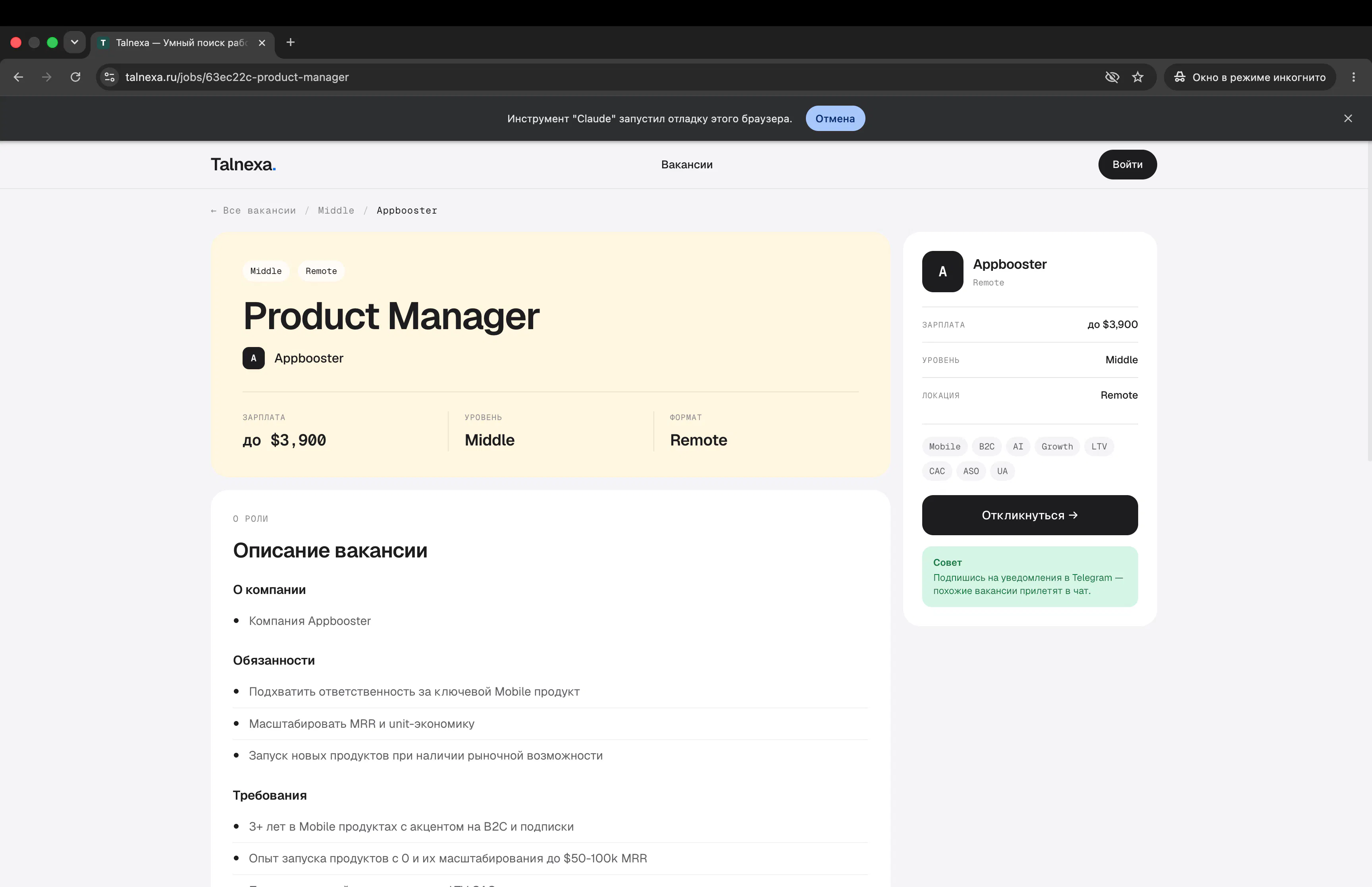1372x887 pixels.
Task: Select the LTV skill tag
Action: tap(1099, 446)
